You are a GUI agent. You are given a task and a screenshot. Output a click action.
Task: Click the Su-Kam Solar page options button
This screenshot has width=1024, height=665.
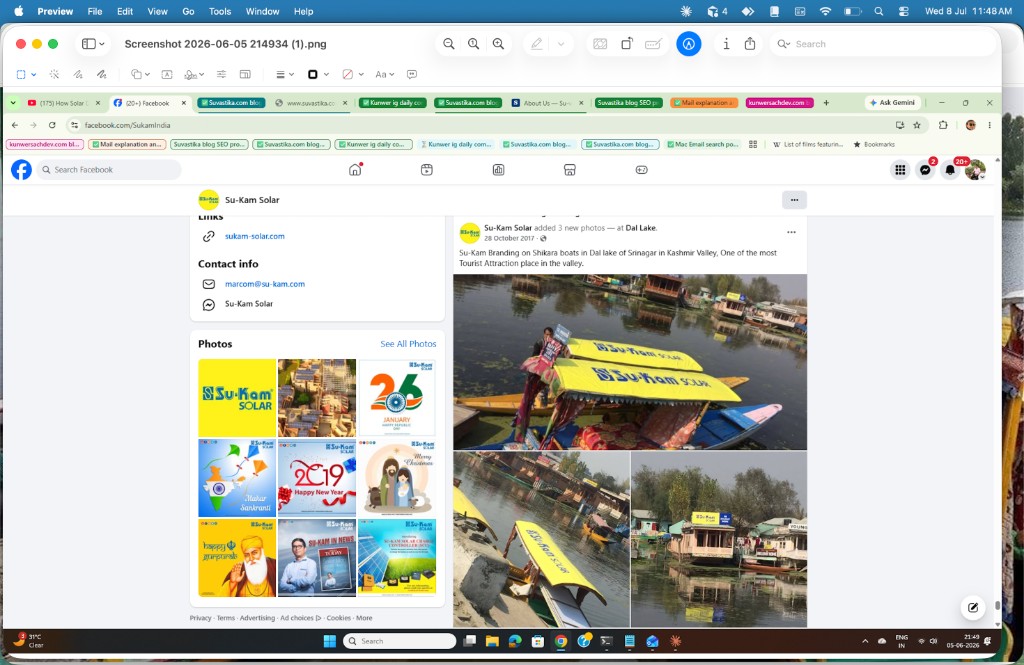click(794, 200)
